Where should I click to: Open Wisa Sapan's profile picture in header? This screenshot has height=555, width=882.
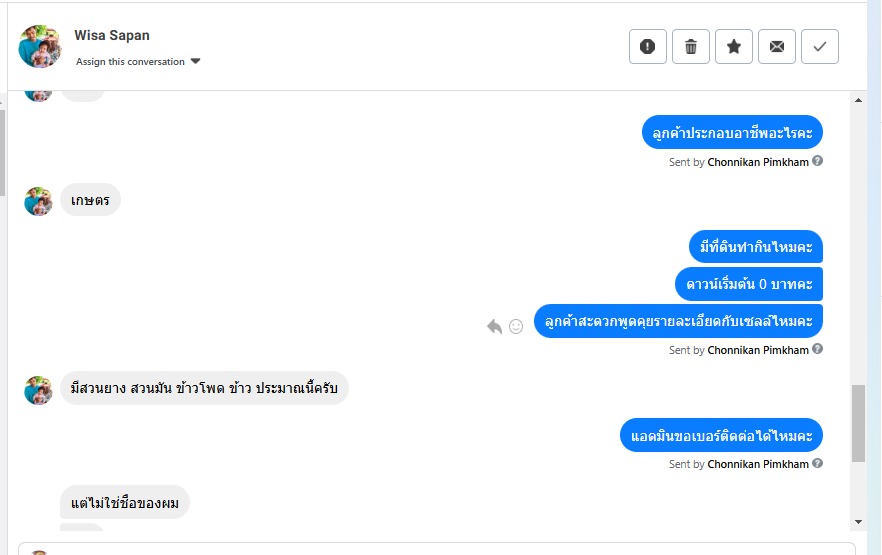click(40, 46)
